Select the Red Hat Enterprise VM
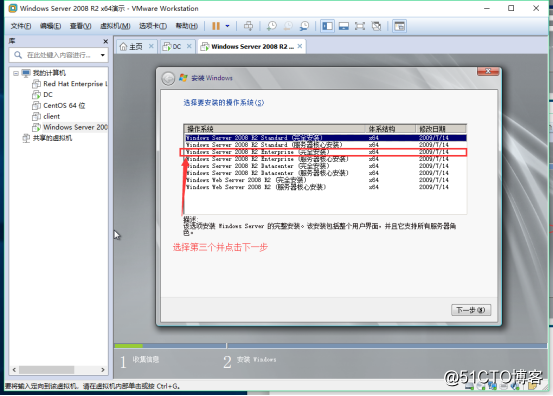This screenshot has width=553, height=396. [x=75, y=84]
